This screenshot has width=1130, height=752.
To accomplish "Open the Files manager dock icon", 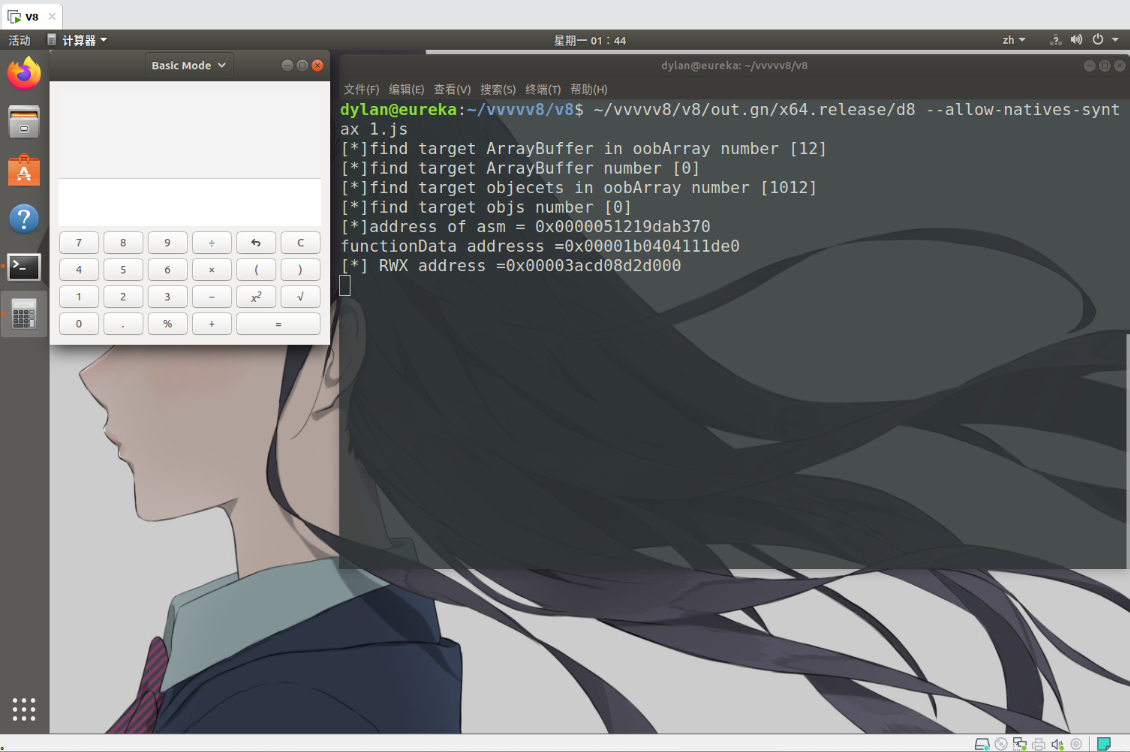I will coord(24,122).
